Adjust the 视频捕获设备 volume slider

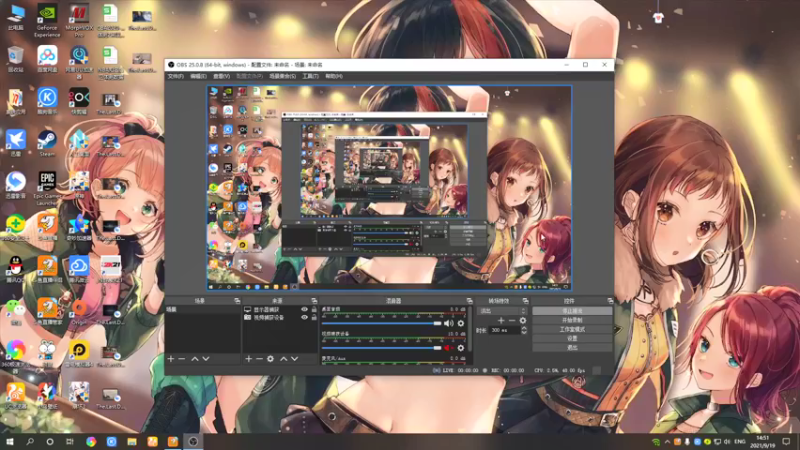(381, 348)
